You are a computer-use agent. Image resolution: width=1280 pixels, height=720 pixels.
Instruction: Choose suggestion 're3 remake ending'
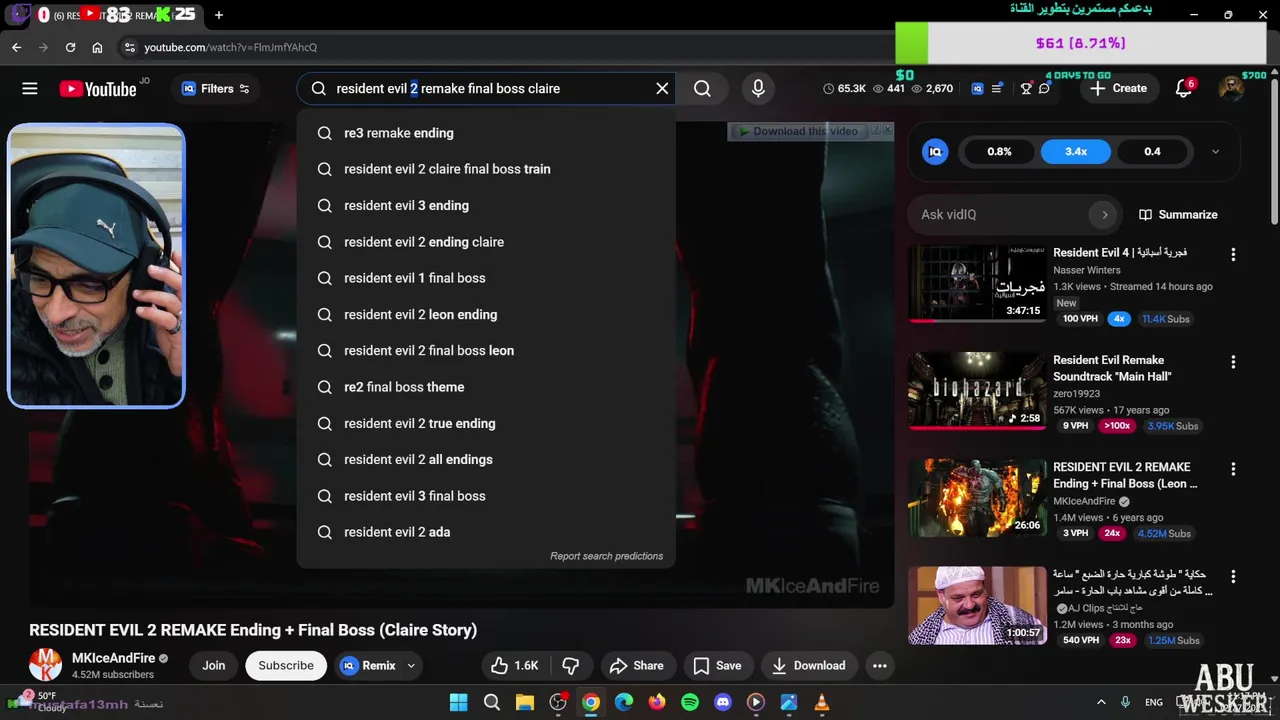(486, 133)
